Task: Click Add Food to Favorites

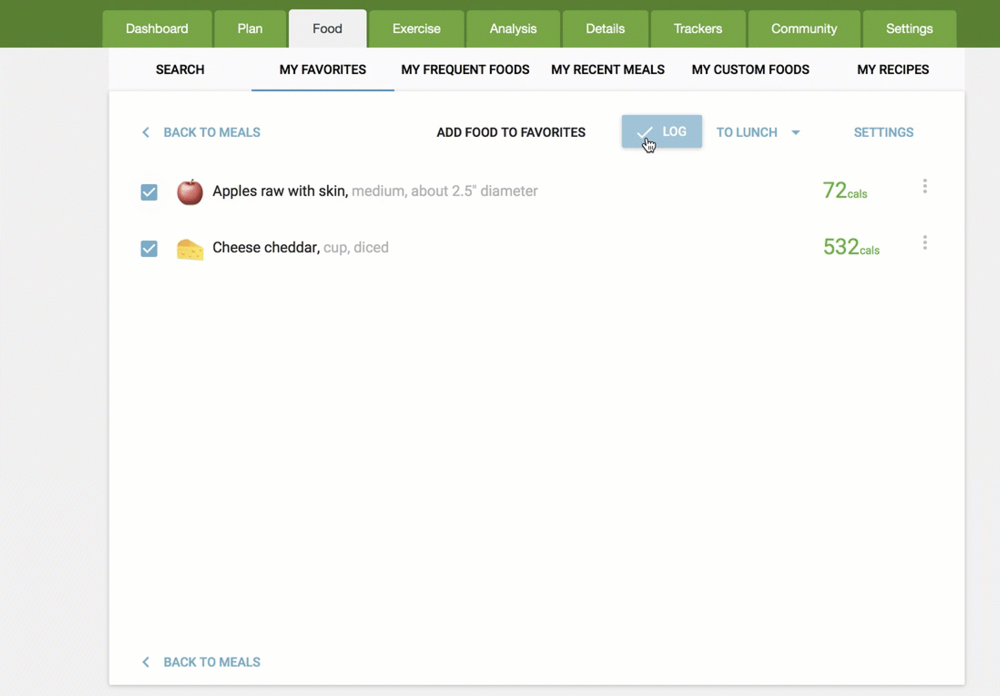Action: 511,133
